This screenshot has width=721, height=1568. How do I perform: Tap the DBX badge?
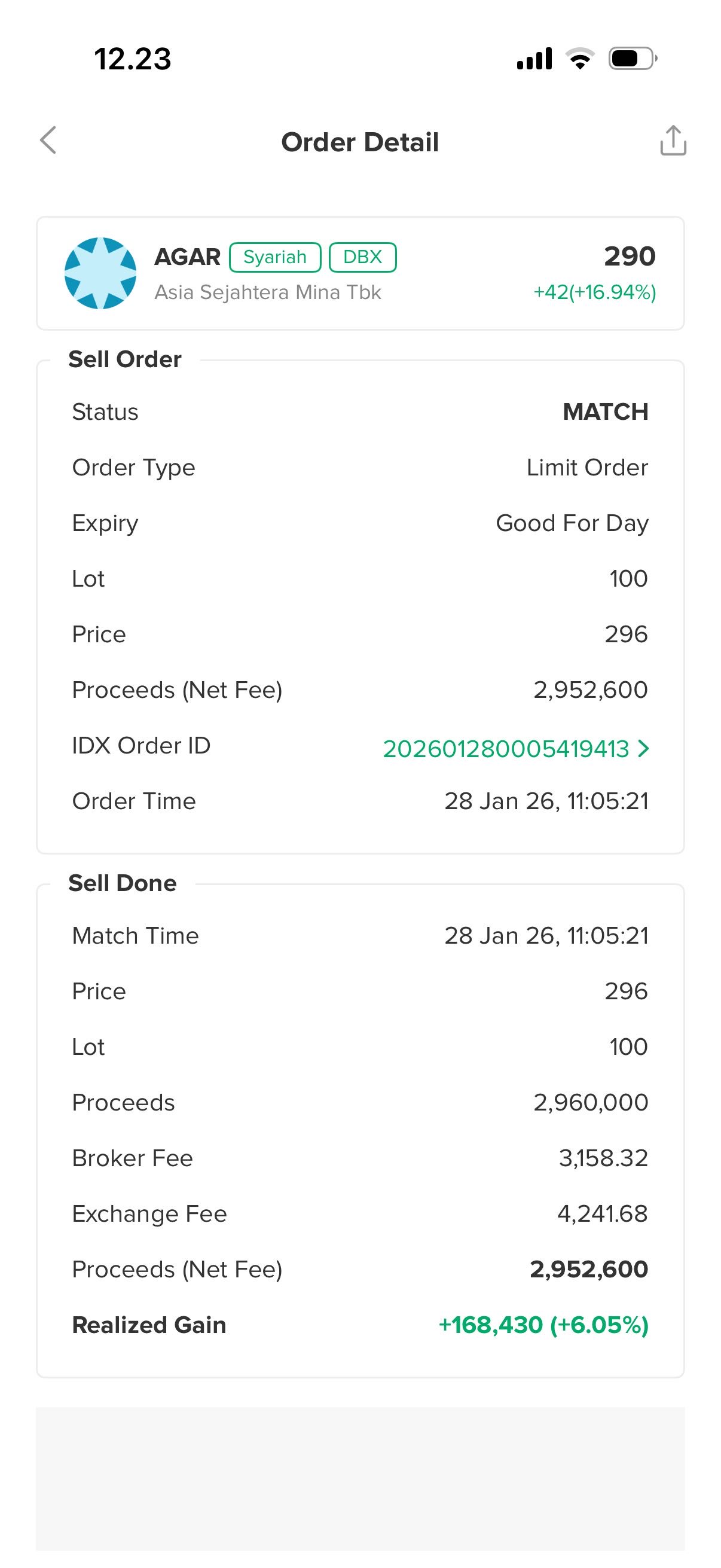(x=363, y=257)
